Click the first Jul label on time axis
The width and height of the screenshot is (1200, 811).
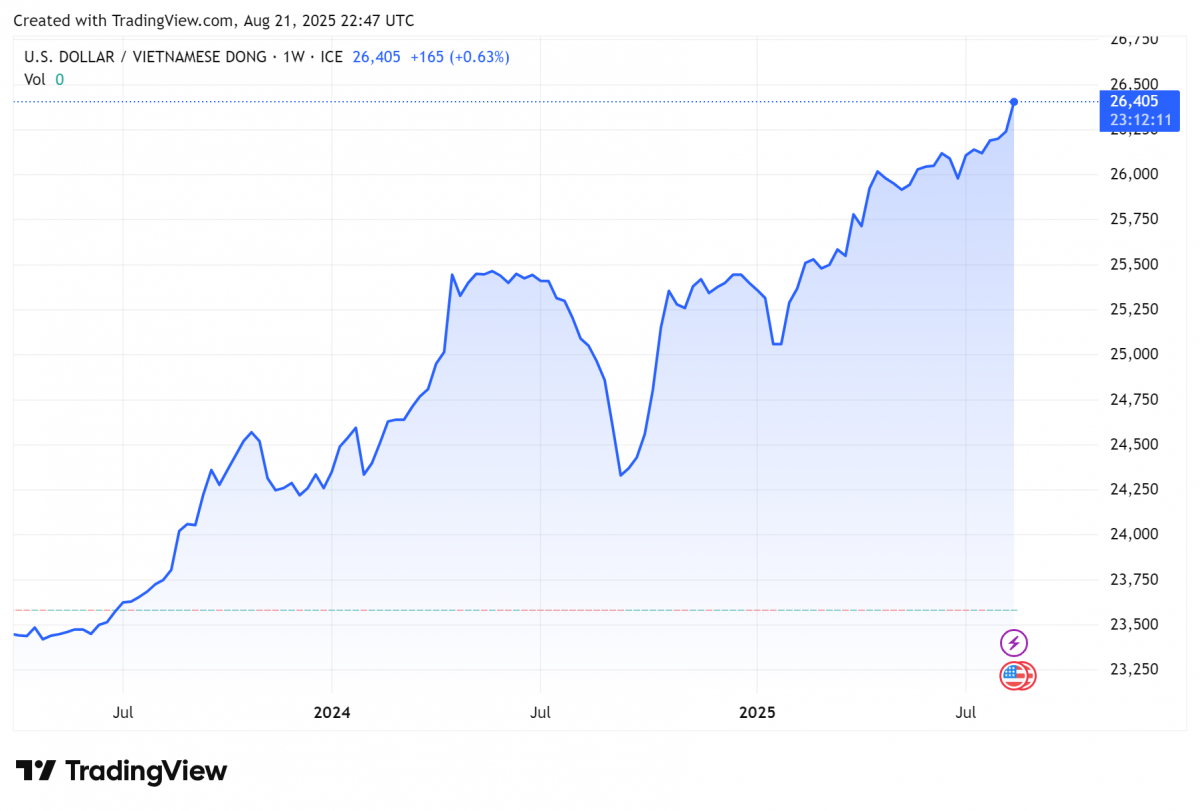pos(123,712)
